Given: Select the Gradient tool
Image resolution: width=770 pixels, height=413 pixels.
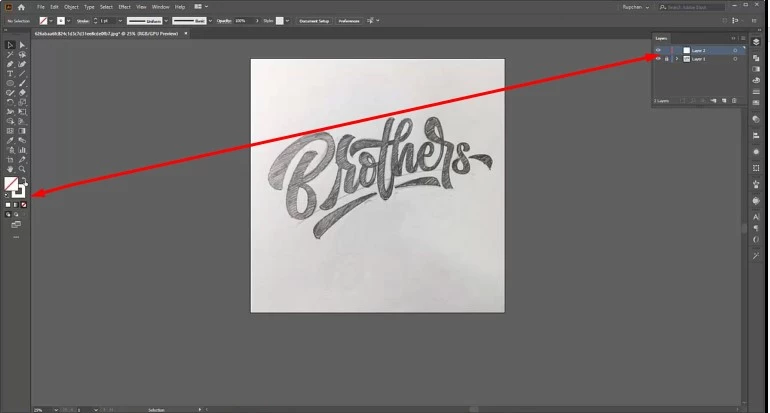Looking at the screenshot, I should [22, 131].
